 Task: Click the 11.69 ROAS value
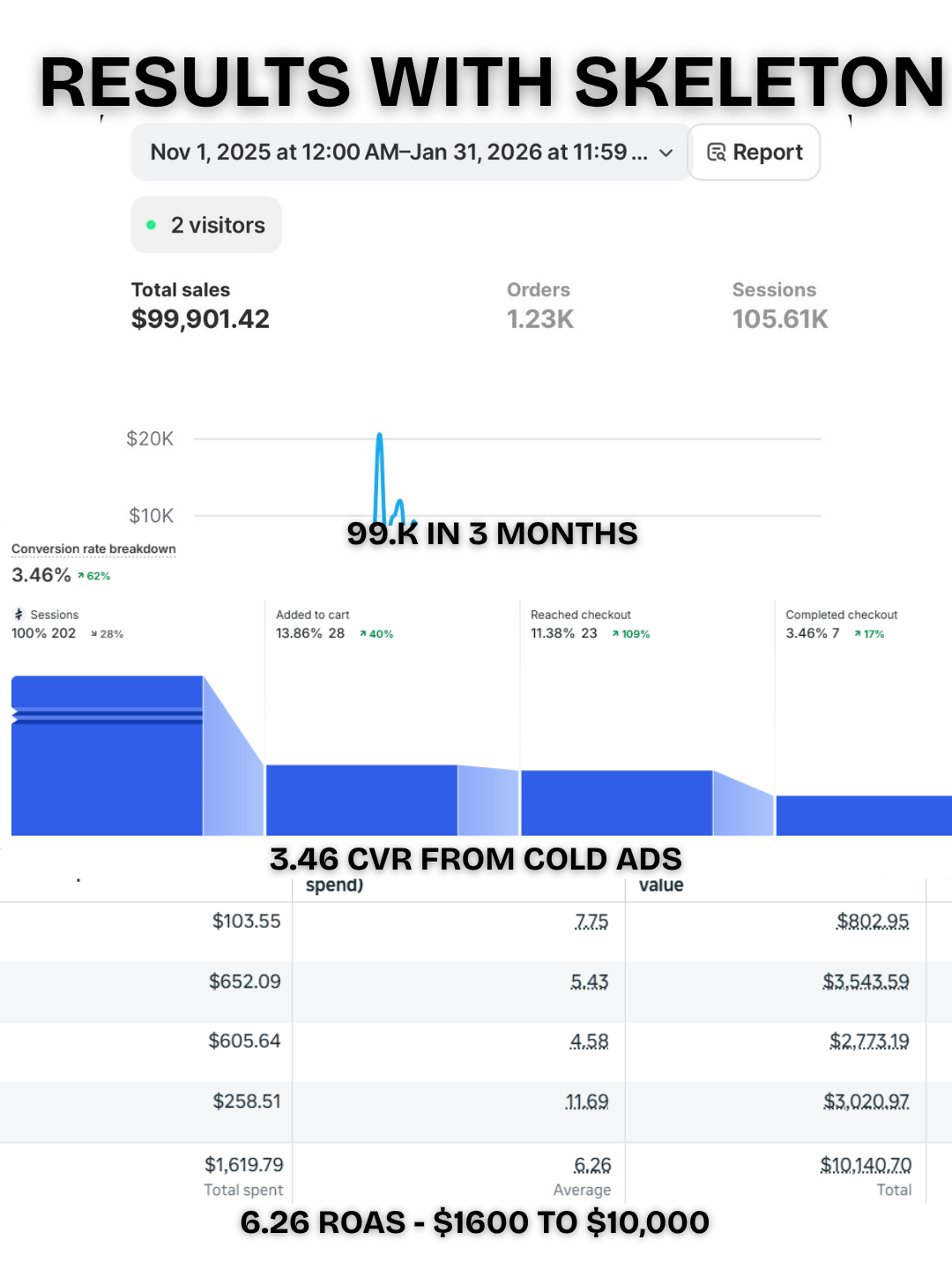pos(587,1102)
